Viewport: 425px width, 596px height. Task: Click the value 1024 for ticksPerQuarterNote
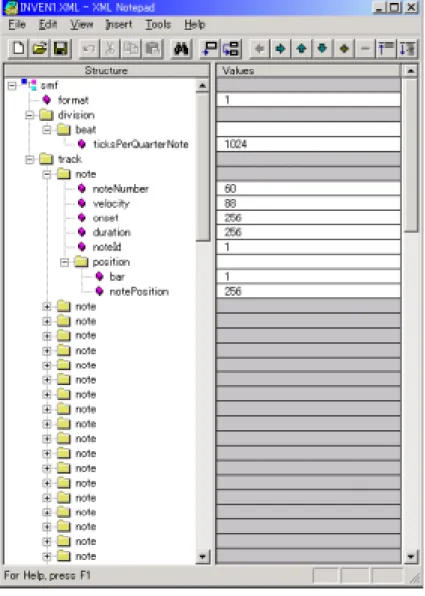click(x=308, y=144)
